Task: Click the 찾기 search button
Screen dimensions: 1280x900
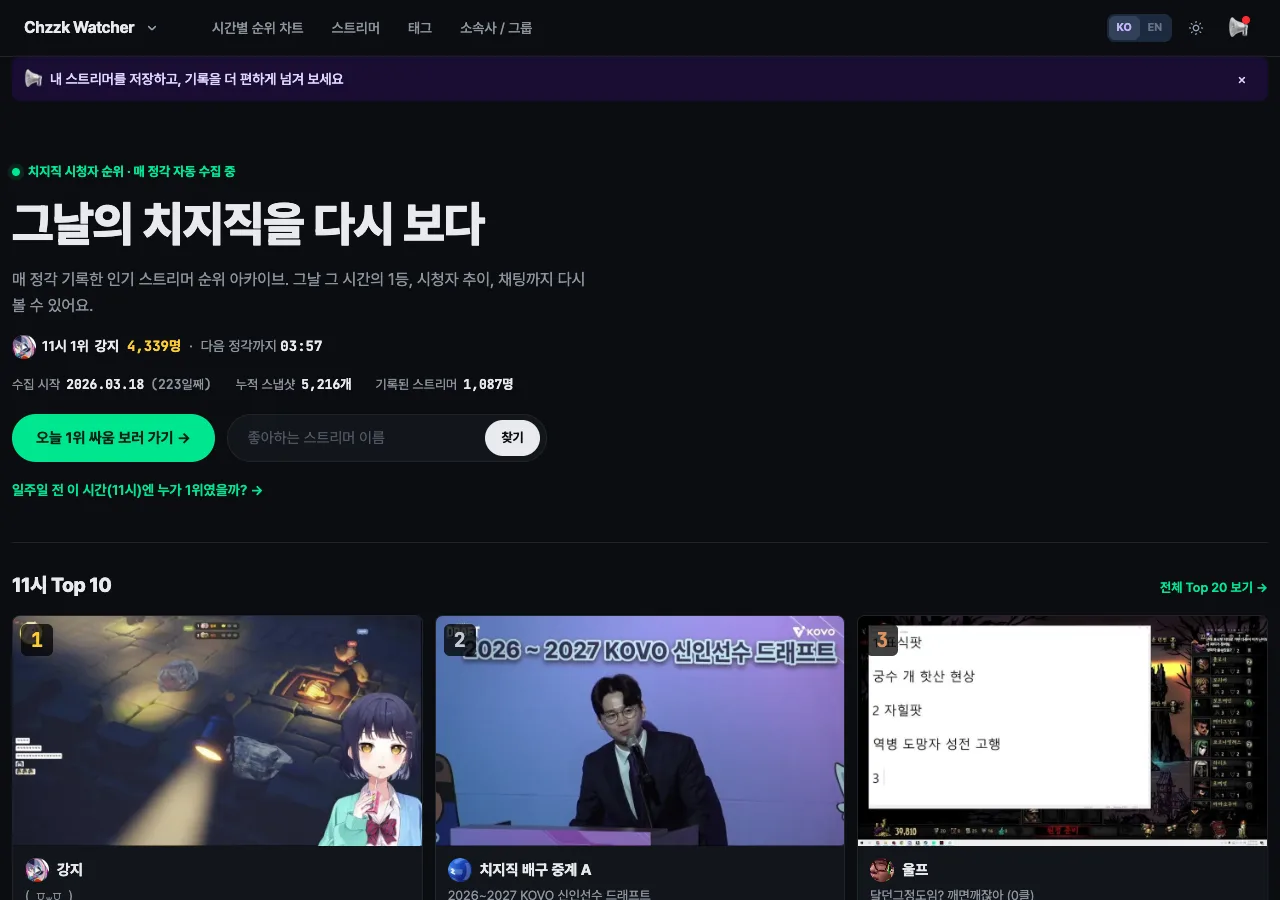Action: 512,438
